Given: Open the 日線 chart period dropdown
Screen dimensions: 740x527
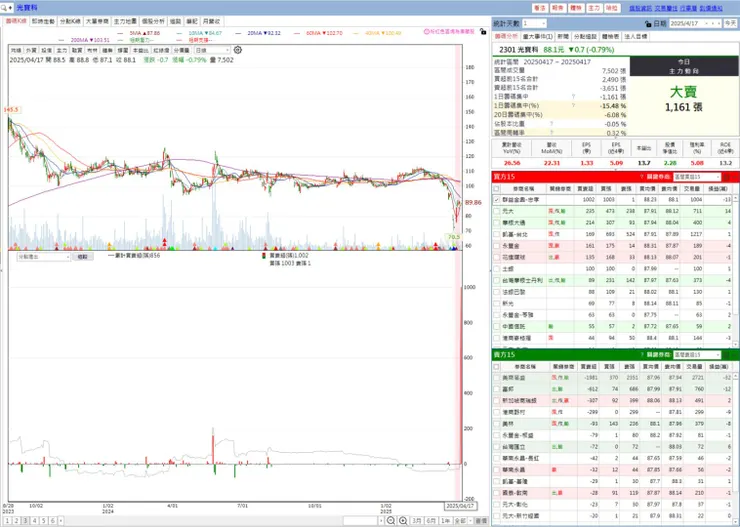Looking at the screenshot, I should coord(212,50).
